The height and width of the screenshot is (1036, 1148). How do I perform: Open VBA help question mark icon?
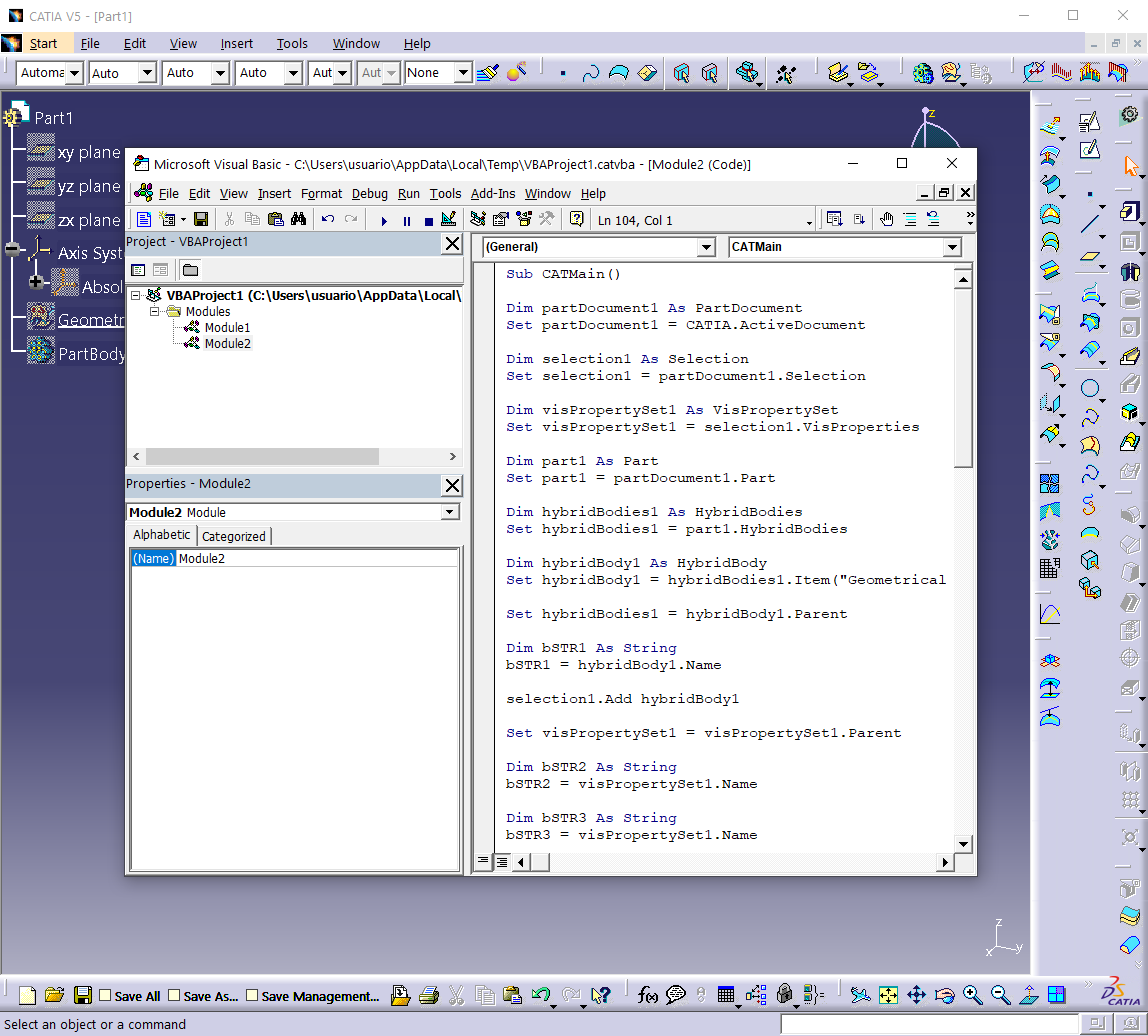(577, 219)
